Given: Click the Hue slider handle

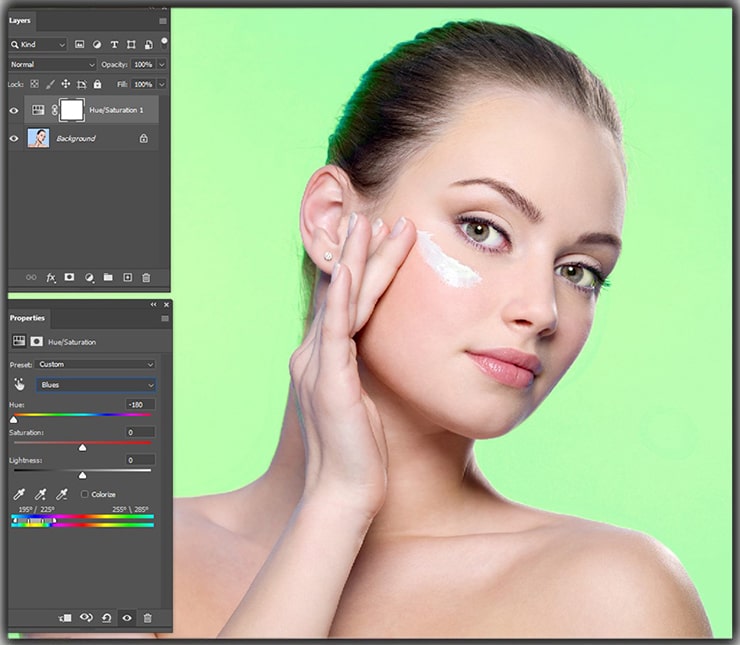Looking at the screenshot, I should coord(14,419).
